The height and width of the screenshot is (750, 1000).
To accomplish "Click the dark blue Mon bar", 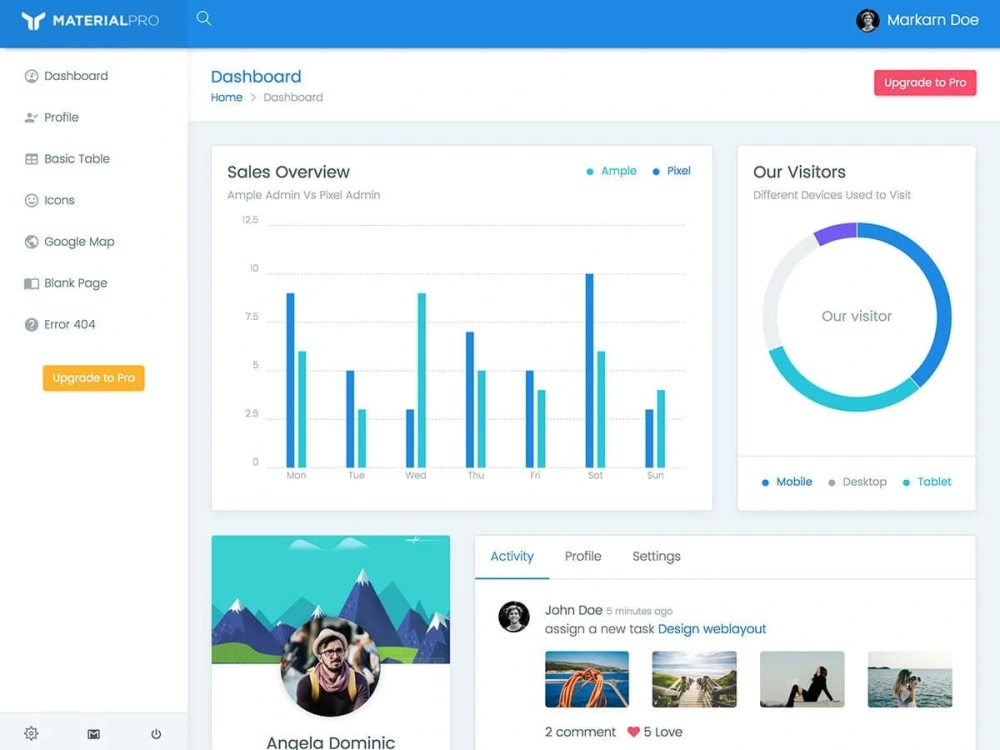I will pos(290,380).
